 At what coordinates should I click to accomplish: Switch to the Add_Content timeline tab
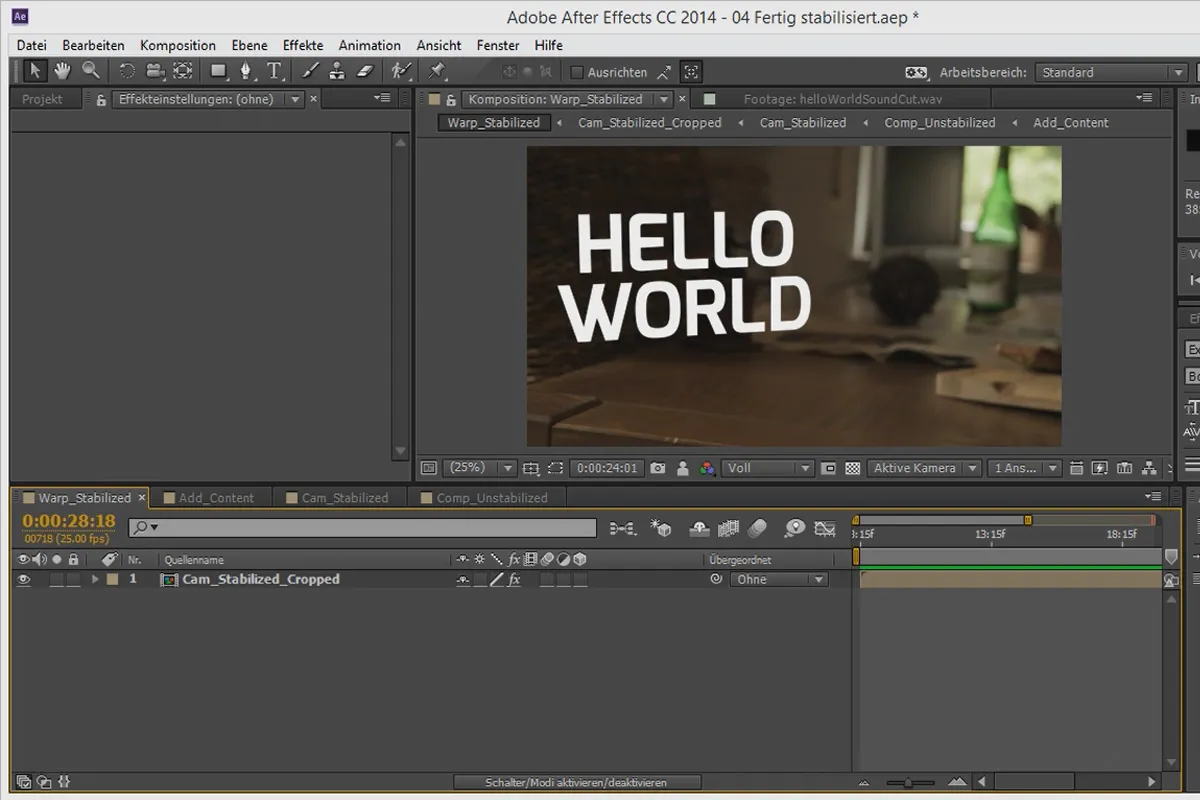[216, 497]
